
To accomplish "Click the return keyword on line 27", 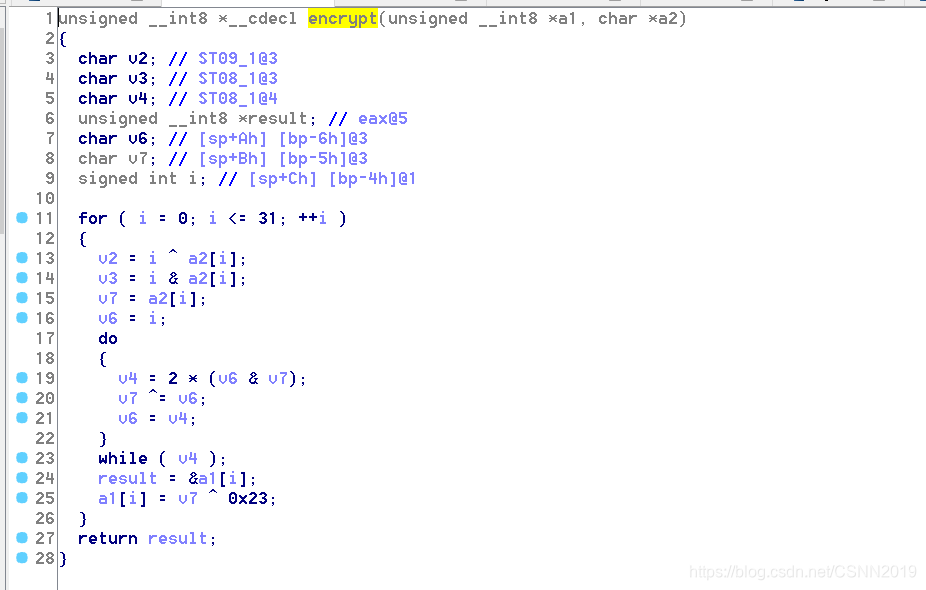I will coord(107,539).
